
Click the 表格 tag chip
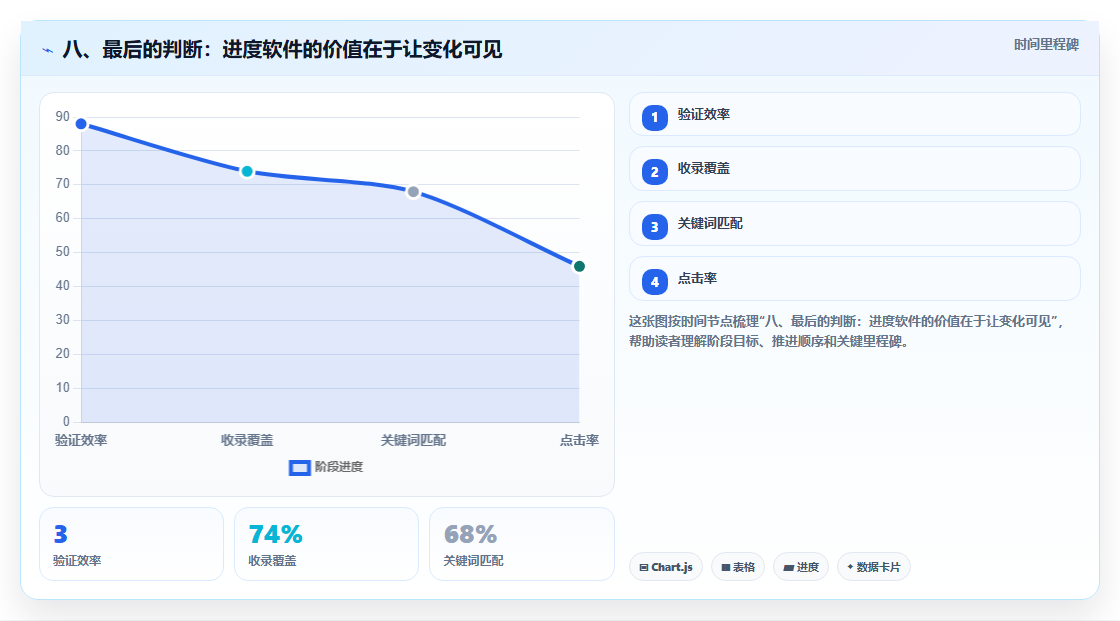[738, 567]
